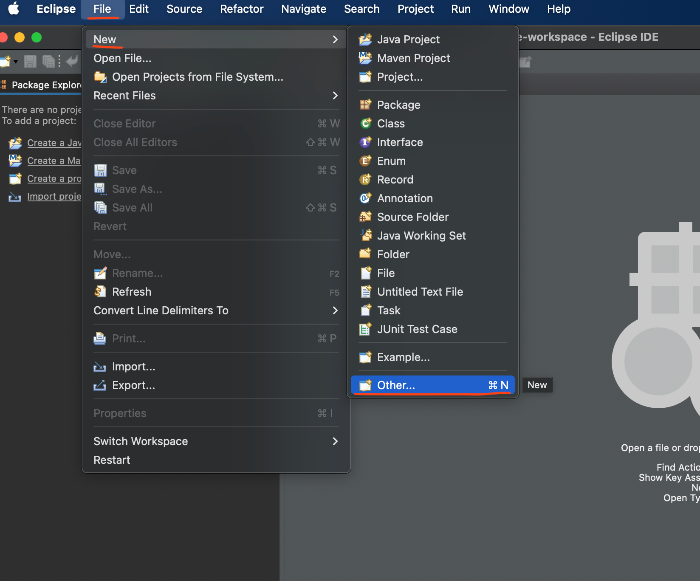Screen dimensions: 700x581
Task: Click the New wizard toolbar icon
Action: click(x=6, y=61)
